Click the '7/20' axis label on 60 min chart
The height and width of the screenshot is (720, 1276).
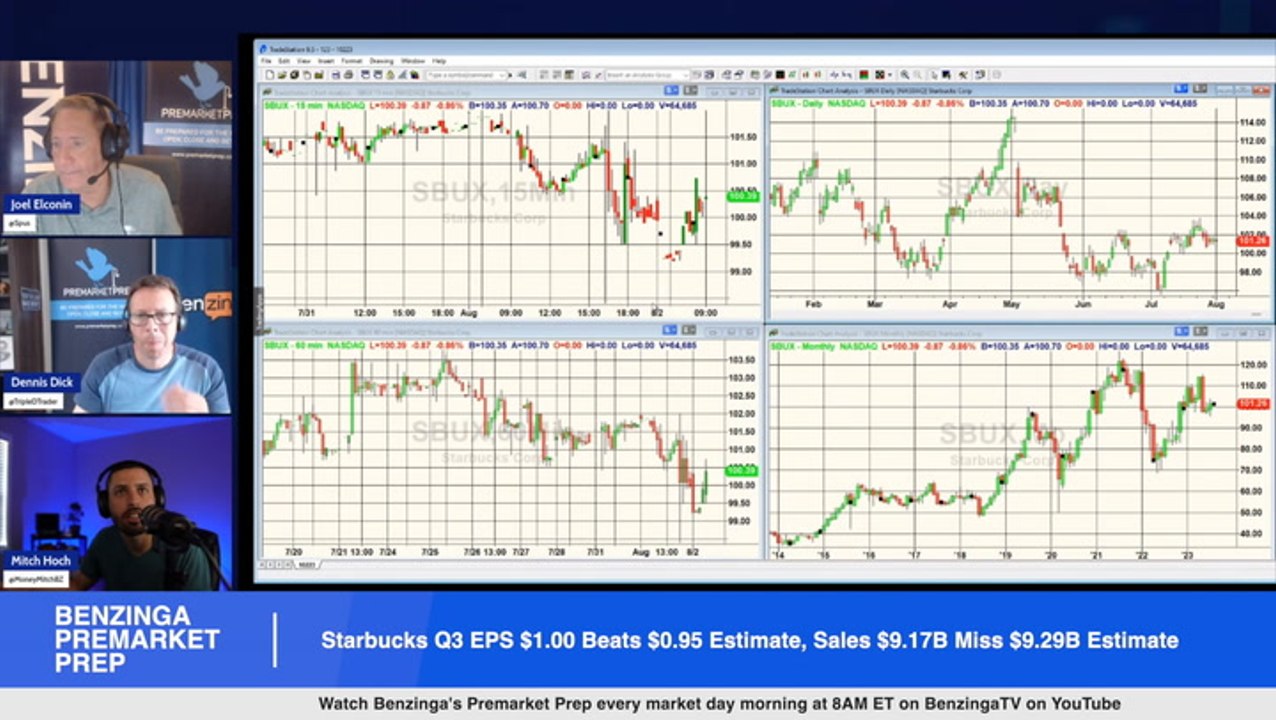(x=293, y=552)
